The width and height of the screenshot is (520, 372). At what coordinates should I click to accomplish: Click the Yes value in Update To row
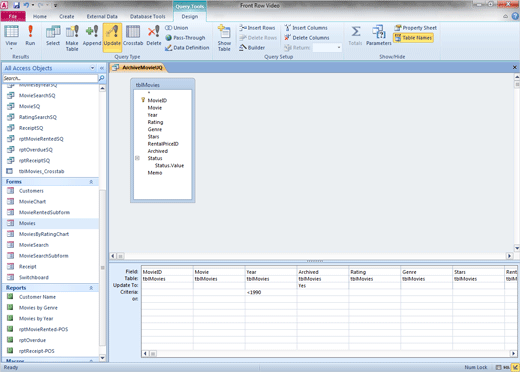[302, 286]
